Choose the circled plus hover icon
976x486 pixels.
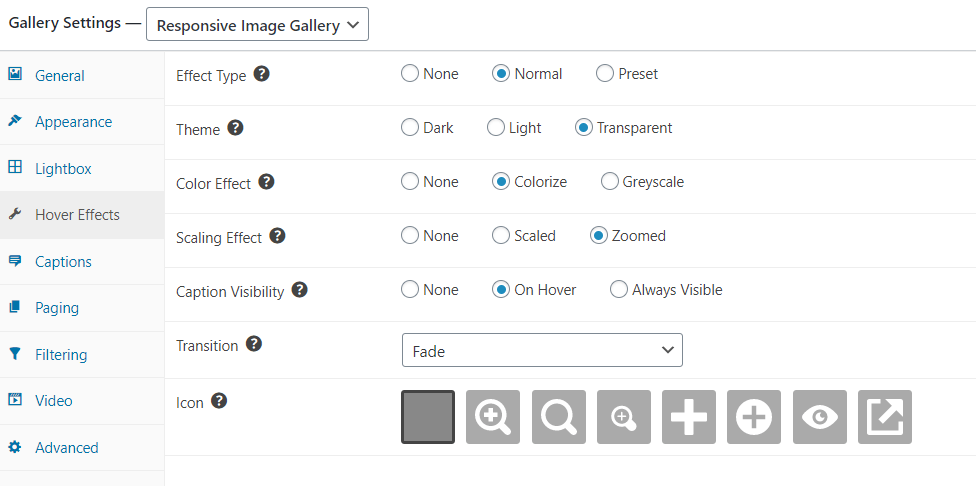[754, 417]
